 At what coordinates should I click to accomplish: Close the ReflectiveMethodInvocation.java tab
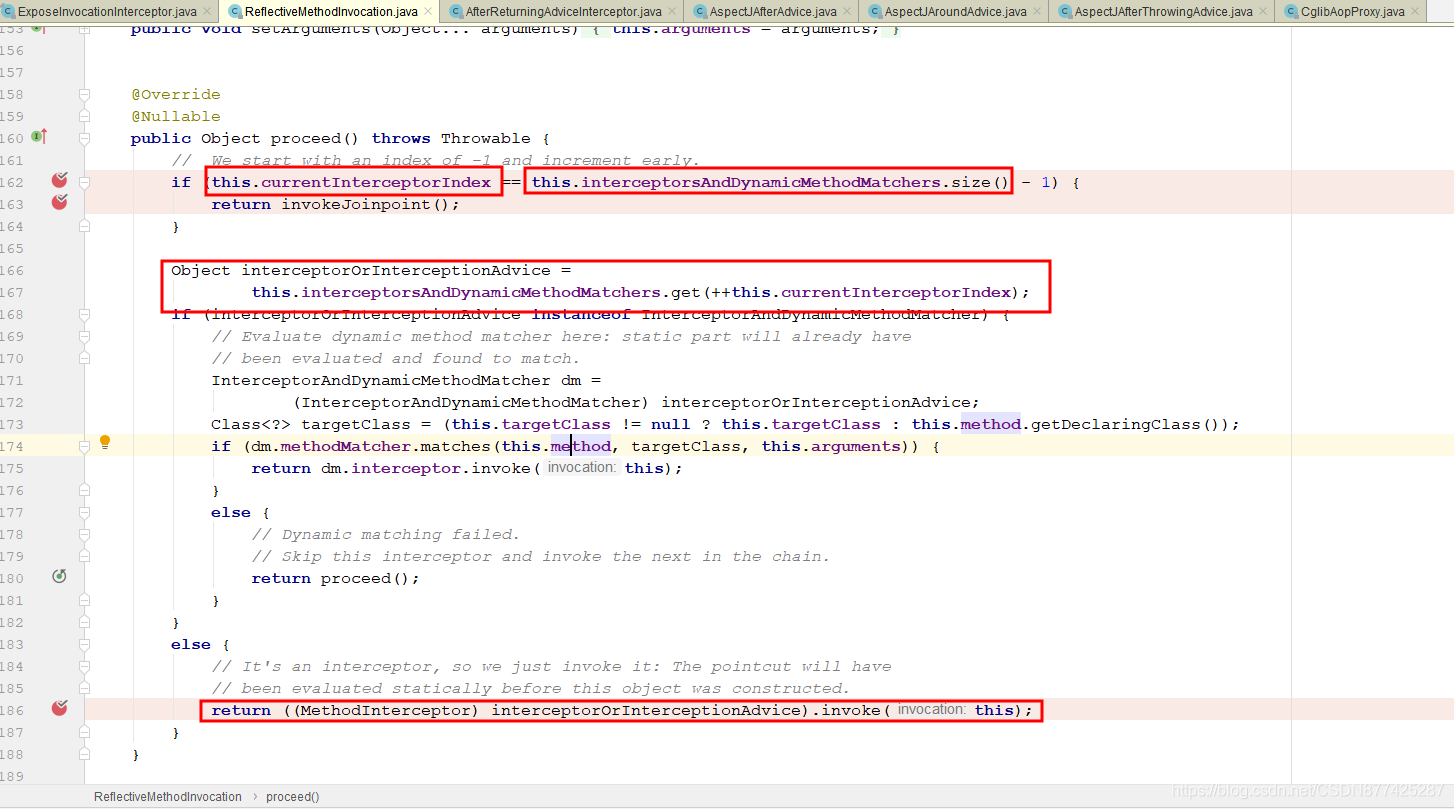tap(429, 12)
